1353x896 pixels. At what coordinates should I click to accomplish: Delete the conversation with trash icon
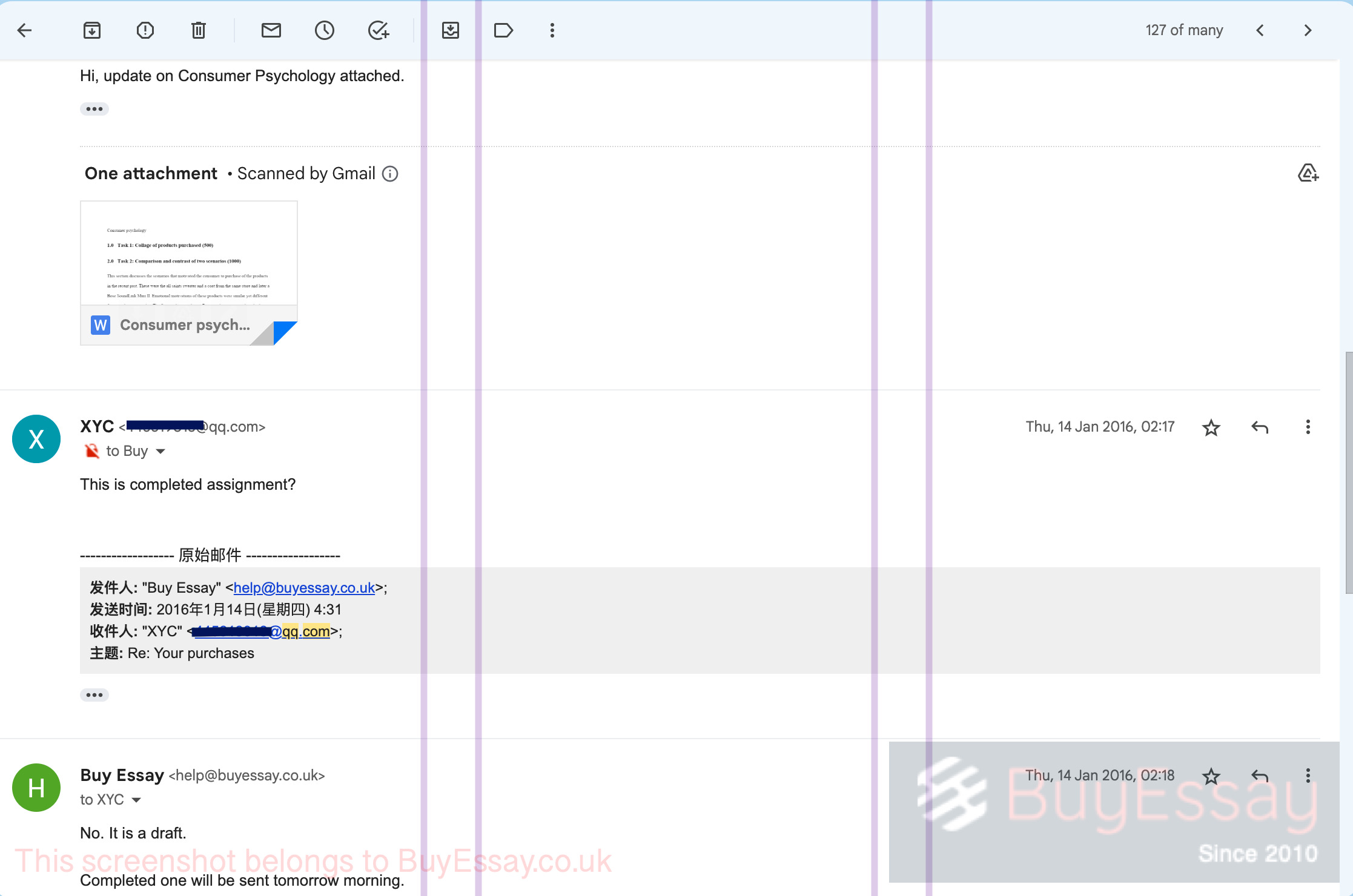click(199, 30)
